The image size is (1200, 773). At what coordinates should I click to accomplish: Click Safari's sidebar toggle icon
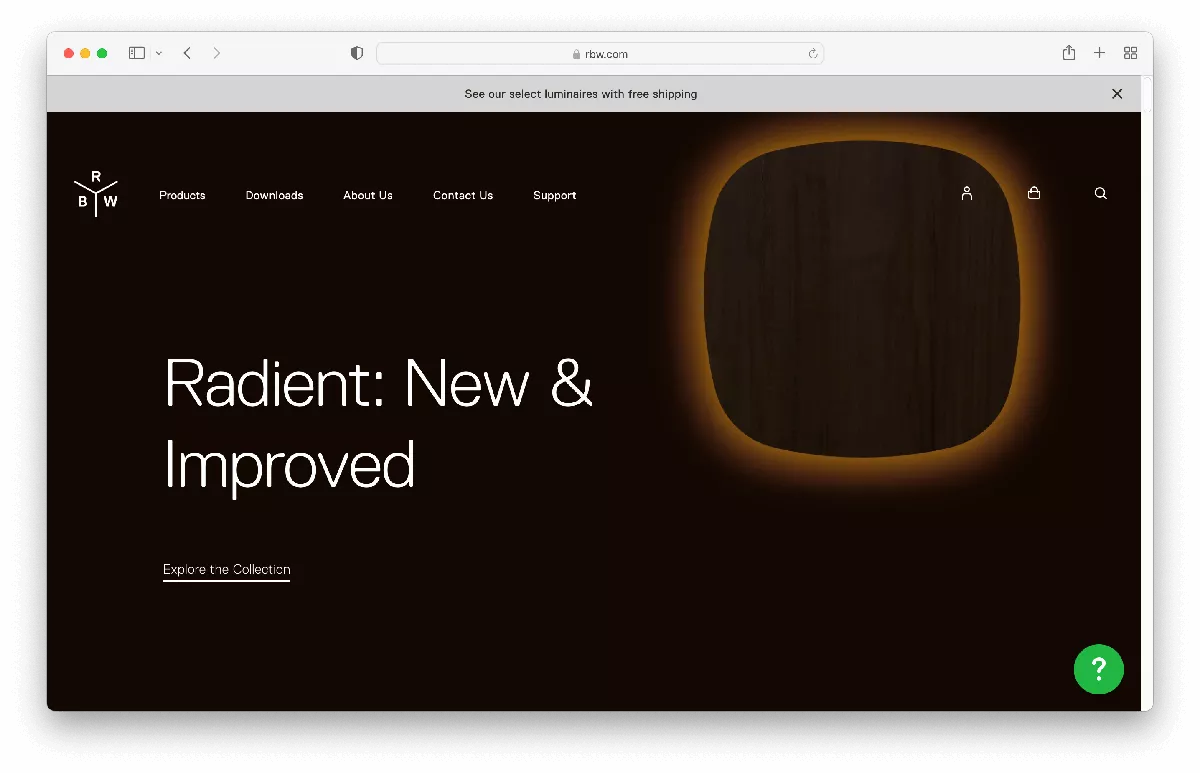tap(137, 53)
